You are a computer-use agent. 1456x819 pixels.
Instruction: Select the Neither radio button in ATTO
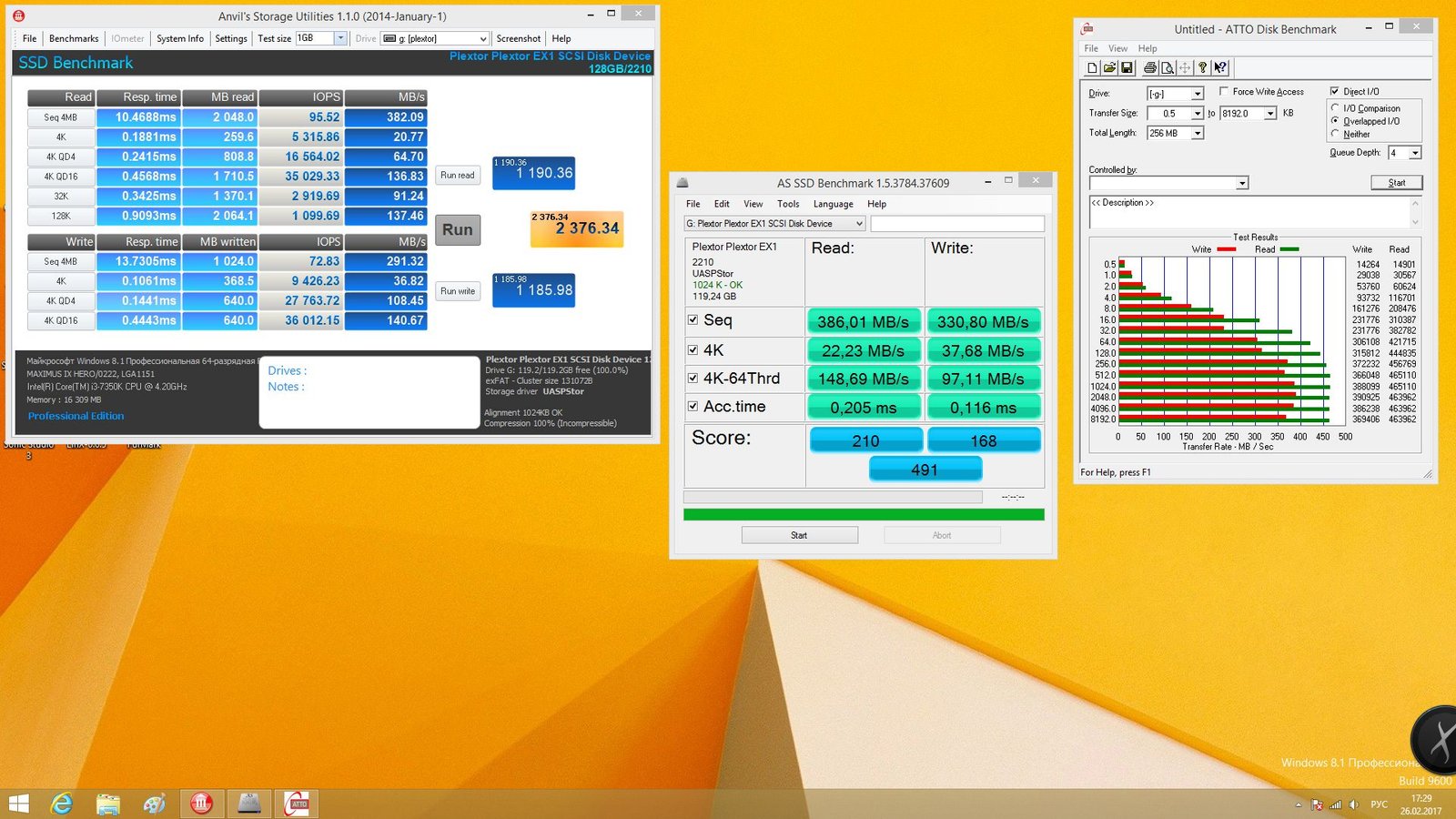(1335, 134)
